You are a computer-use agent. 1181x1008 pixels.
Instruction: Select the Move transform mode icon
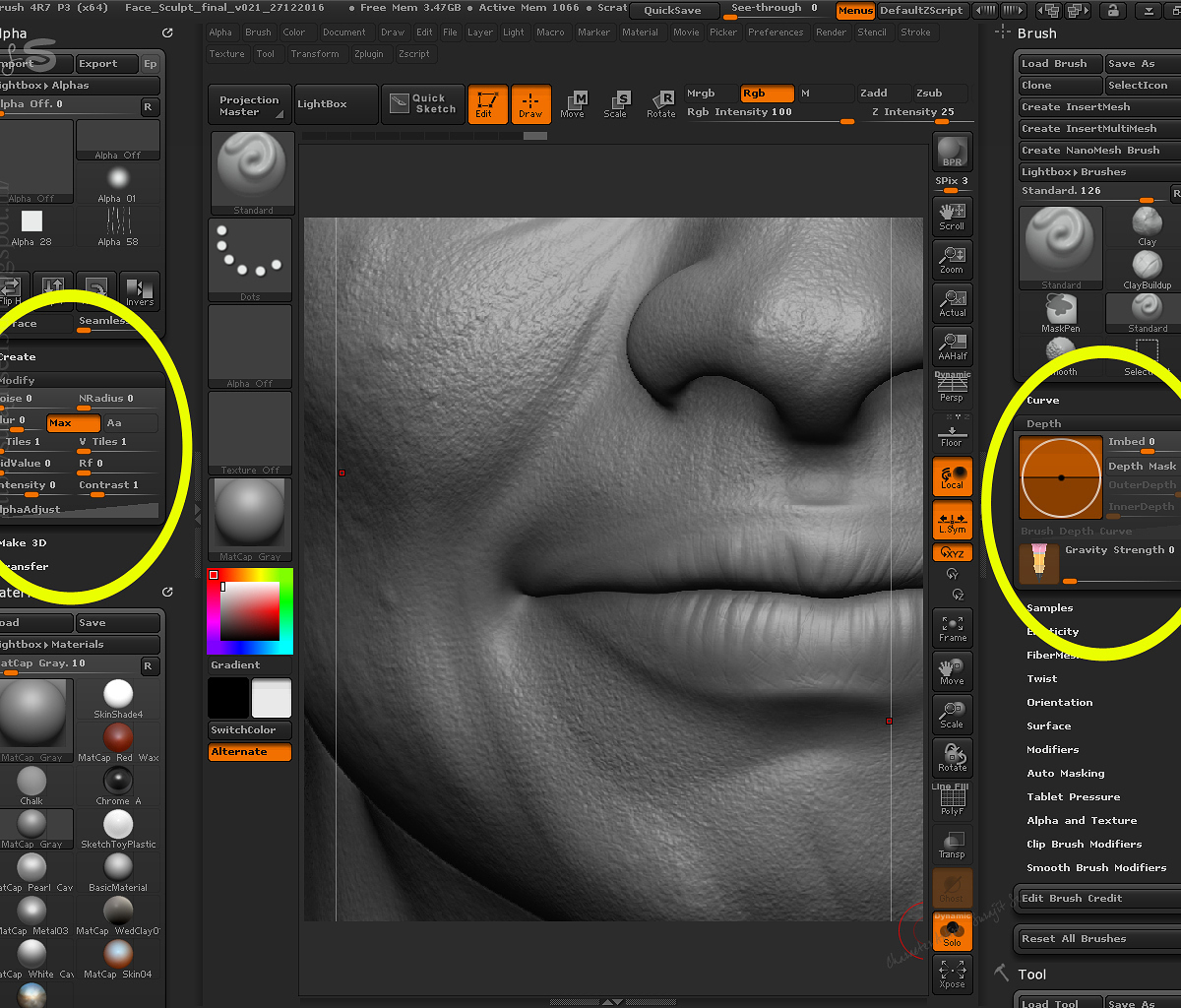pyautogui.click(x=573, y=104)
